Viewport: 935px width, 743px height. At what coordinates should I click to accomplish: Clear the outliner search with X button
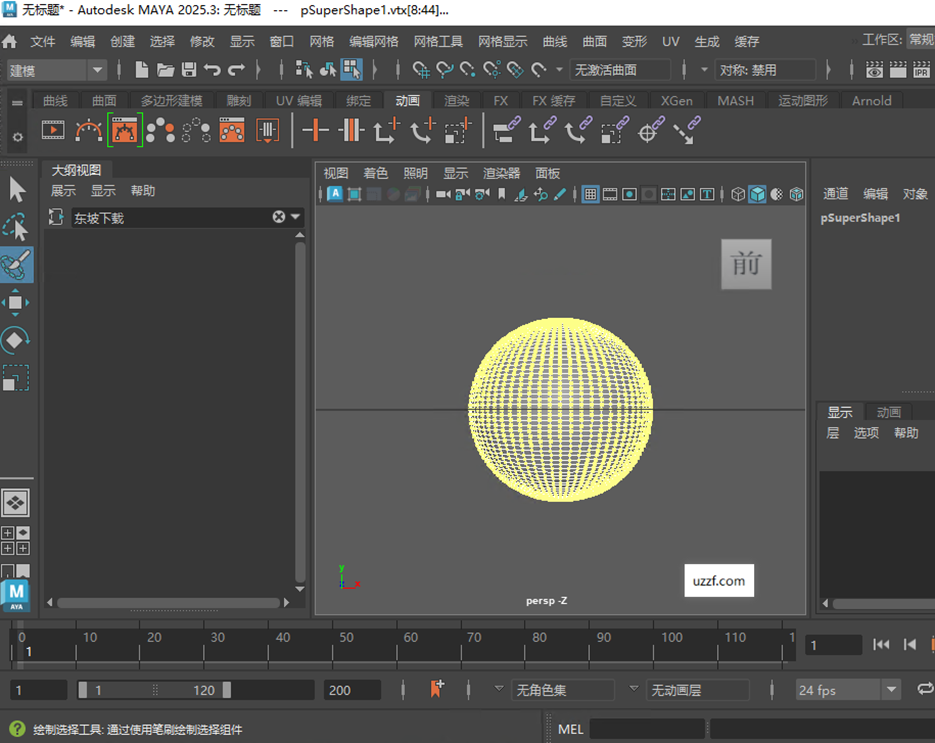[x=278, y=217]
